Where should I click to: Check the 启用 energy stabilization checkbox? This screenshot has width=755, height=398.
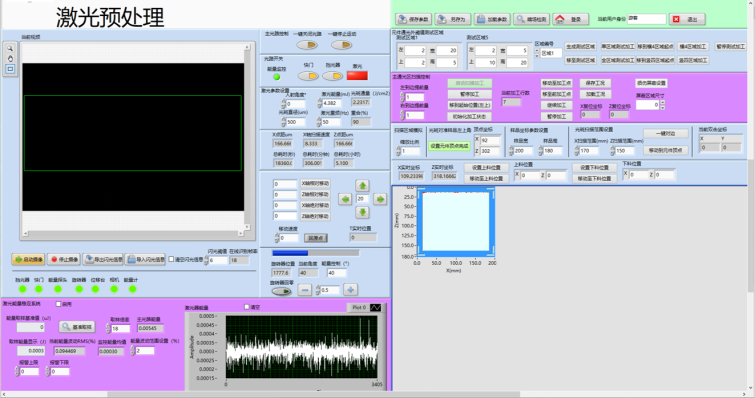[58, 304]
